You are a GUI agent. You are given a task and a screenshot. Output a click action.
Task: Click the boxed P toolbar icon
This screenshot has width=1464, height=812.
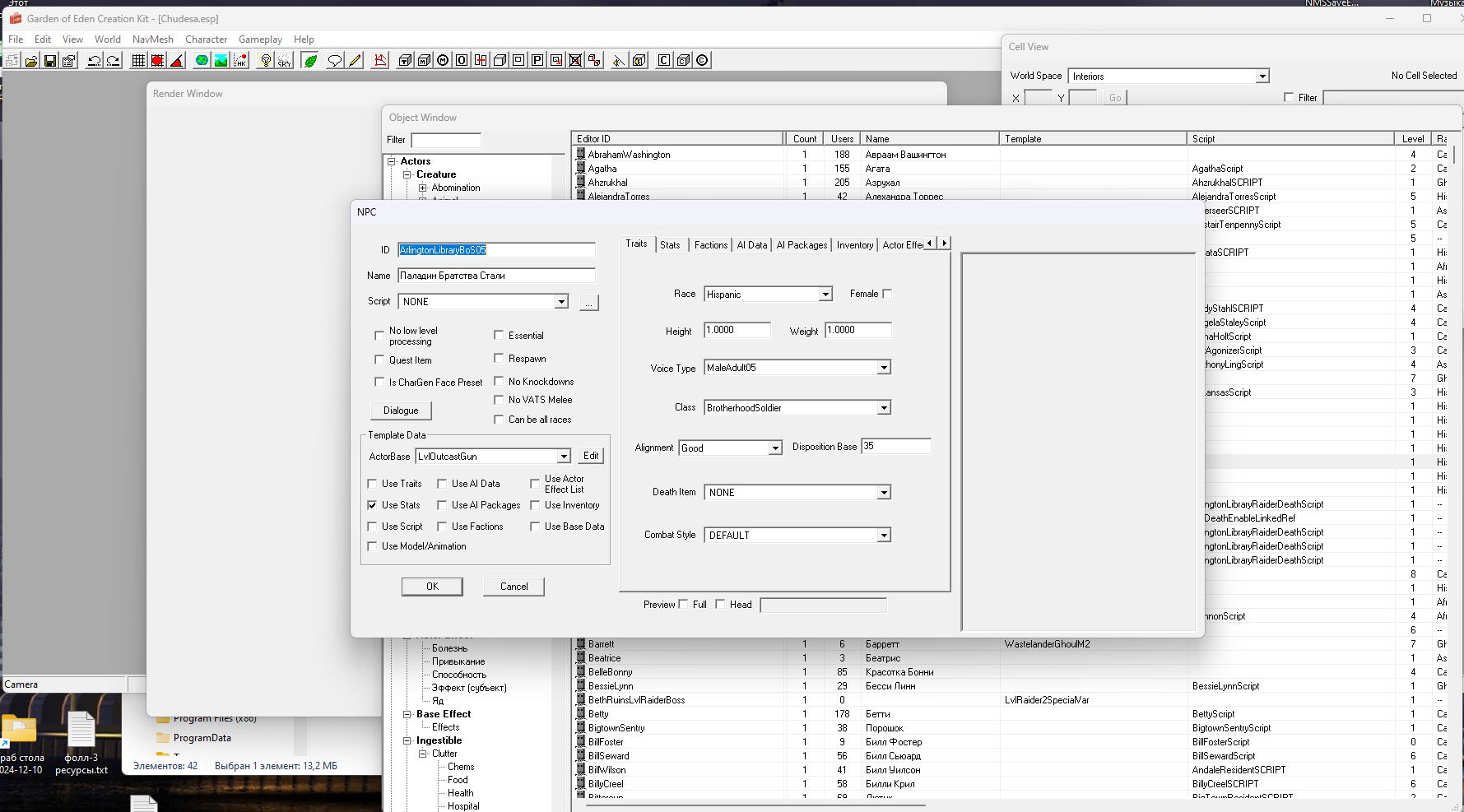tap(537, 60)
